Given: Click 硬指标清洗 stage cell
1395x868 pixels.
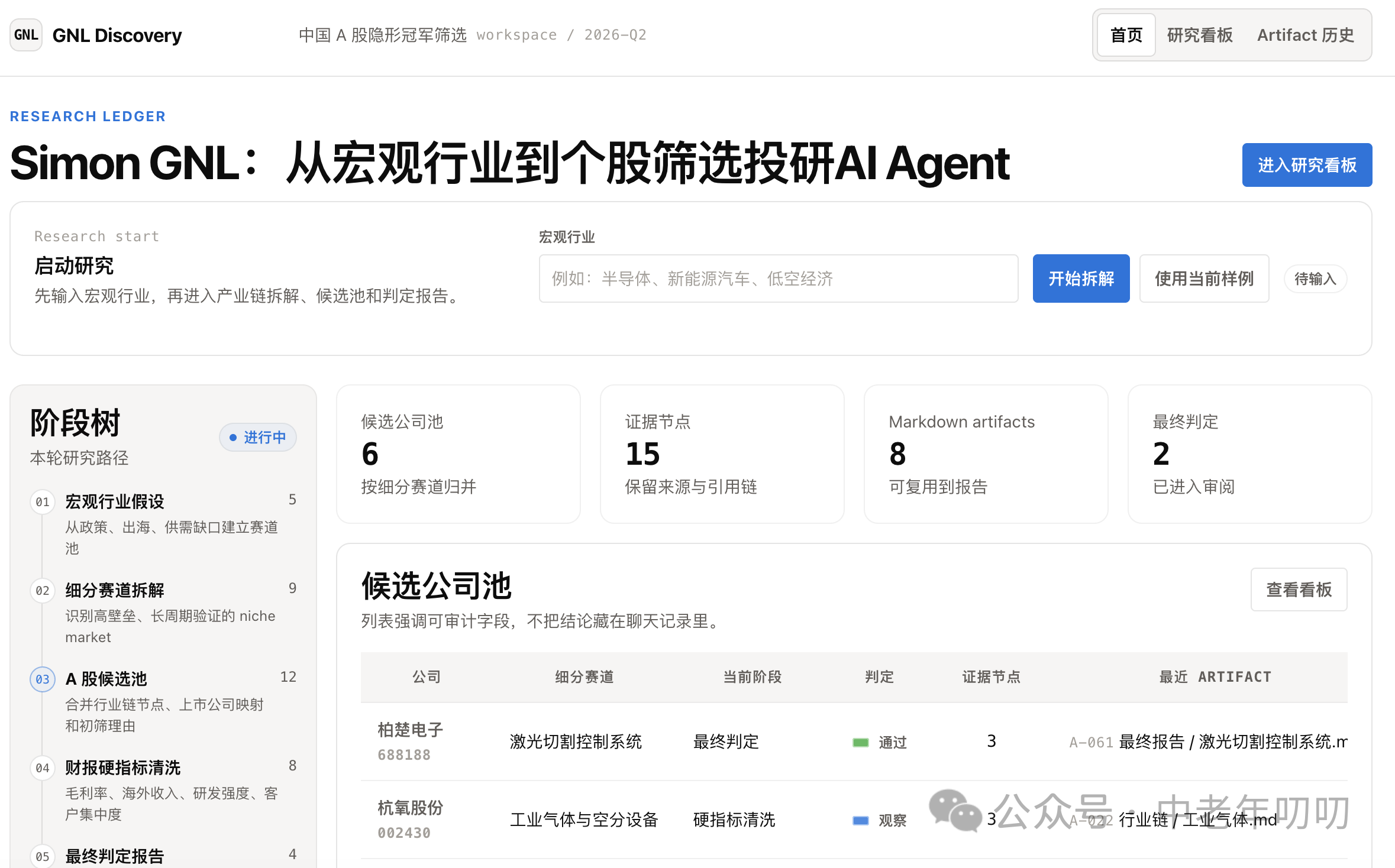Looking at the screenshot, I should pyautogui.click(x=734, y=820).
